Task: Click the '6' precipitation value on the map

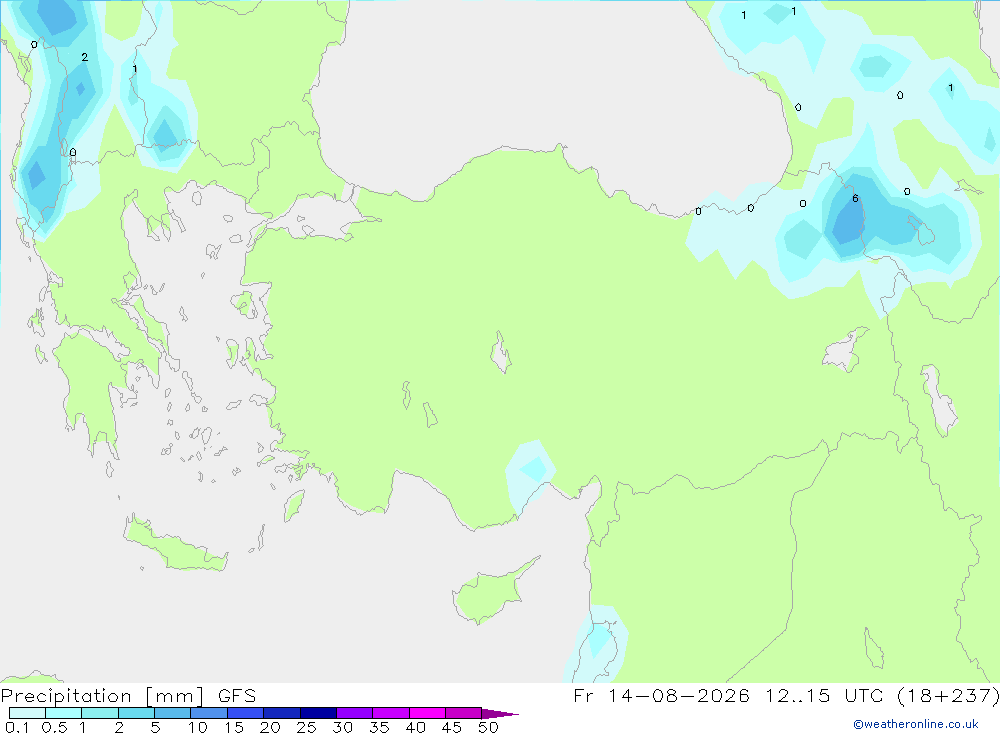Action: (x=855, y=198)
